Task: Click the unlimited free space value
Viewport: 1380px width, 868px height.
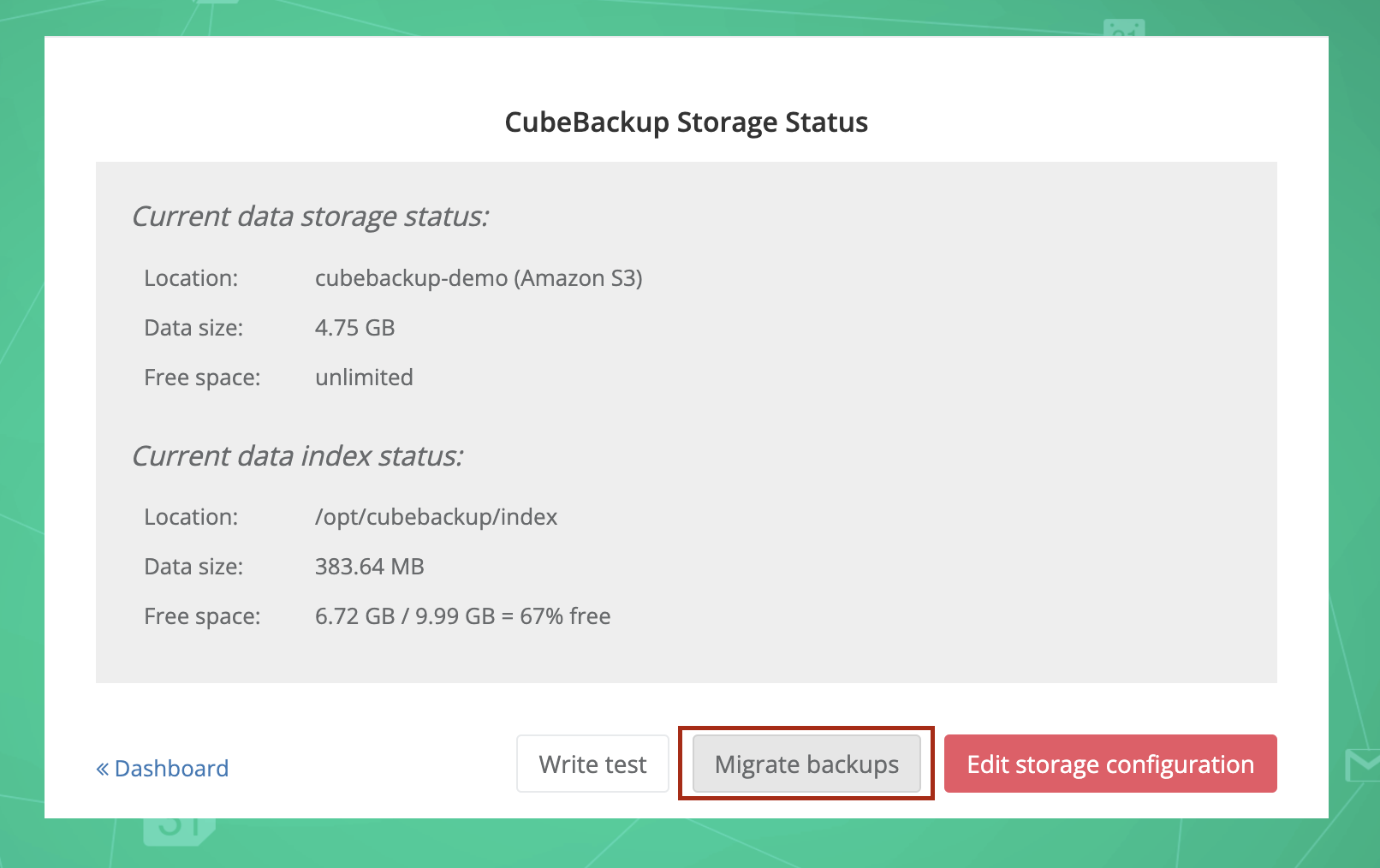Action: tap(364, 377)
